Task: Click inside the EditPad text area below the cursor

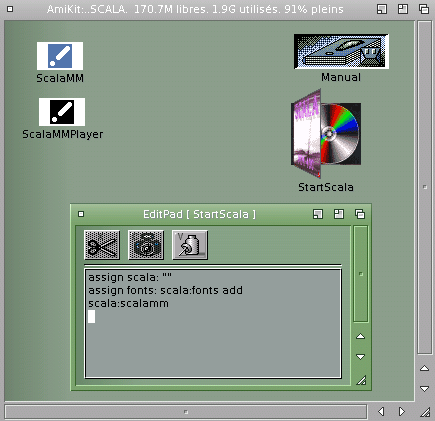Action: tap(213, 350)
